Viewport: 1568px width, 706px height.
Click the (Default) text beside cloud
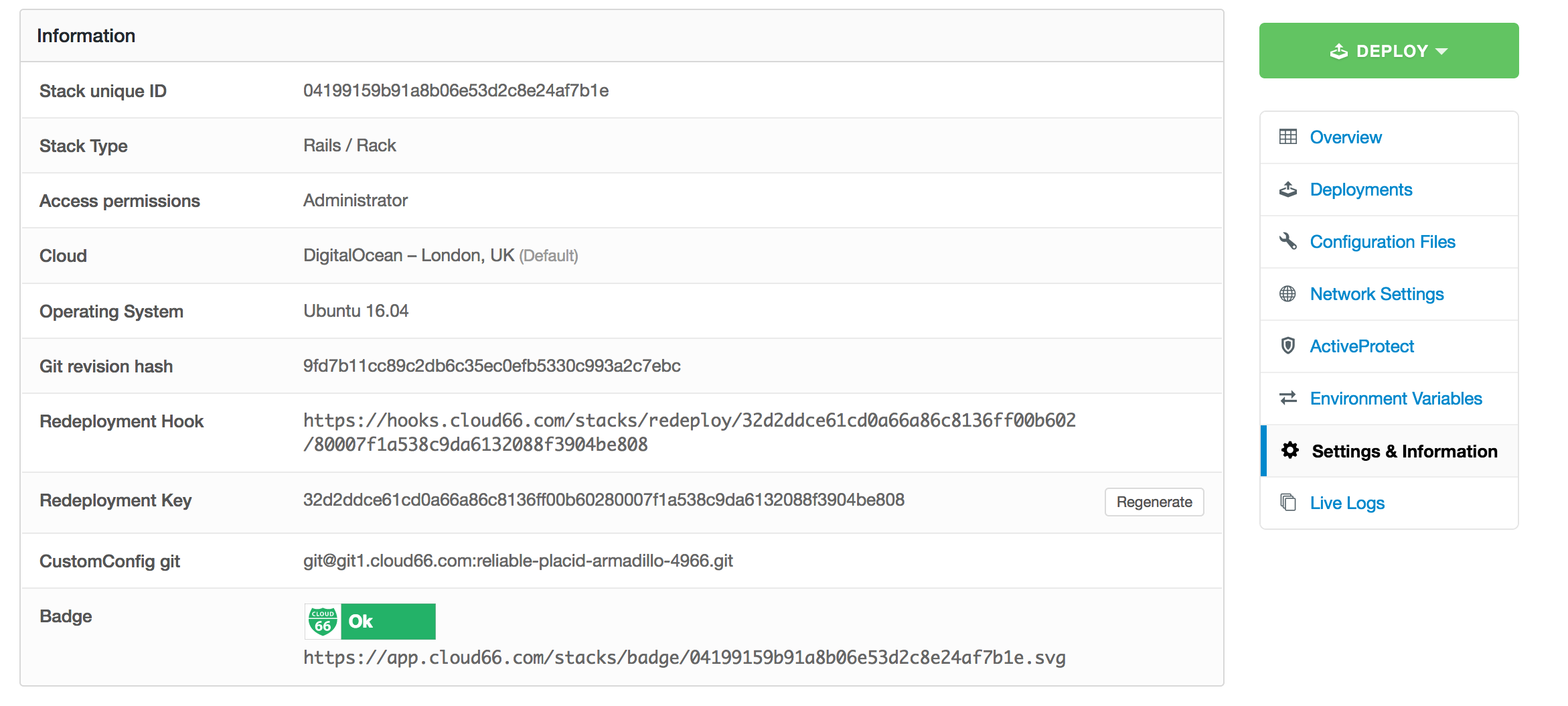548,256
